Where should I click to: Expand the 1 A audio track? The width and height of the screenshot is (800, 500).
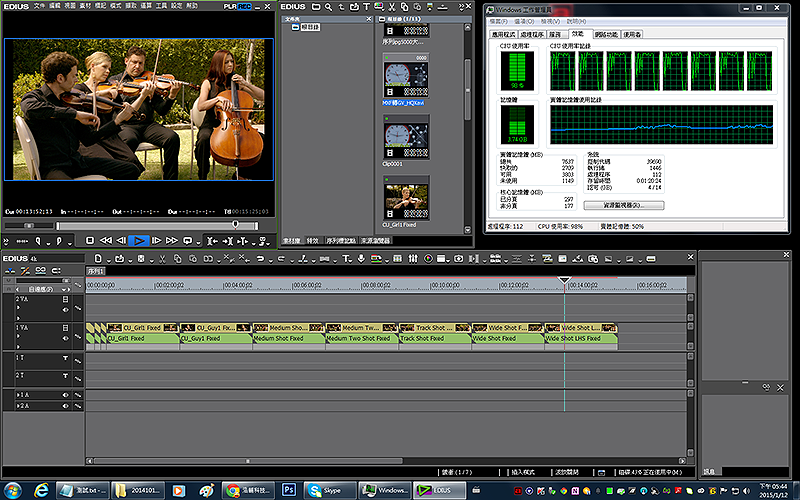coord(18,395)
